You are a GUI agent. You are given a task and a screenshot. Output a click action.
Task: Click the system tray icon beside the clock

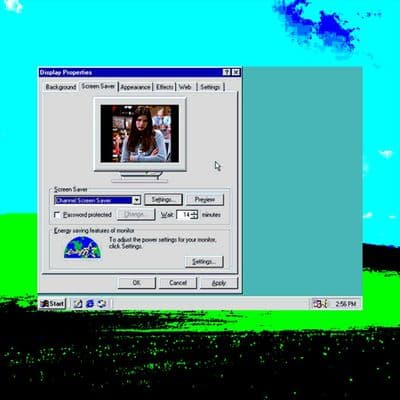click(320, 304)
